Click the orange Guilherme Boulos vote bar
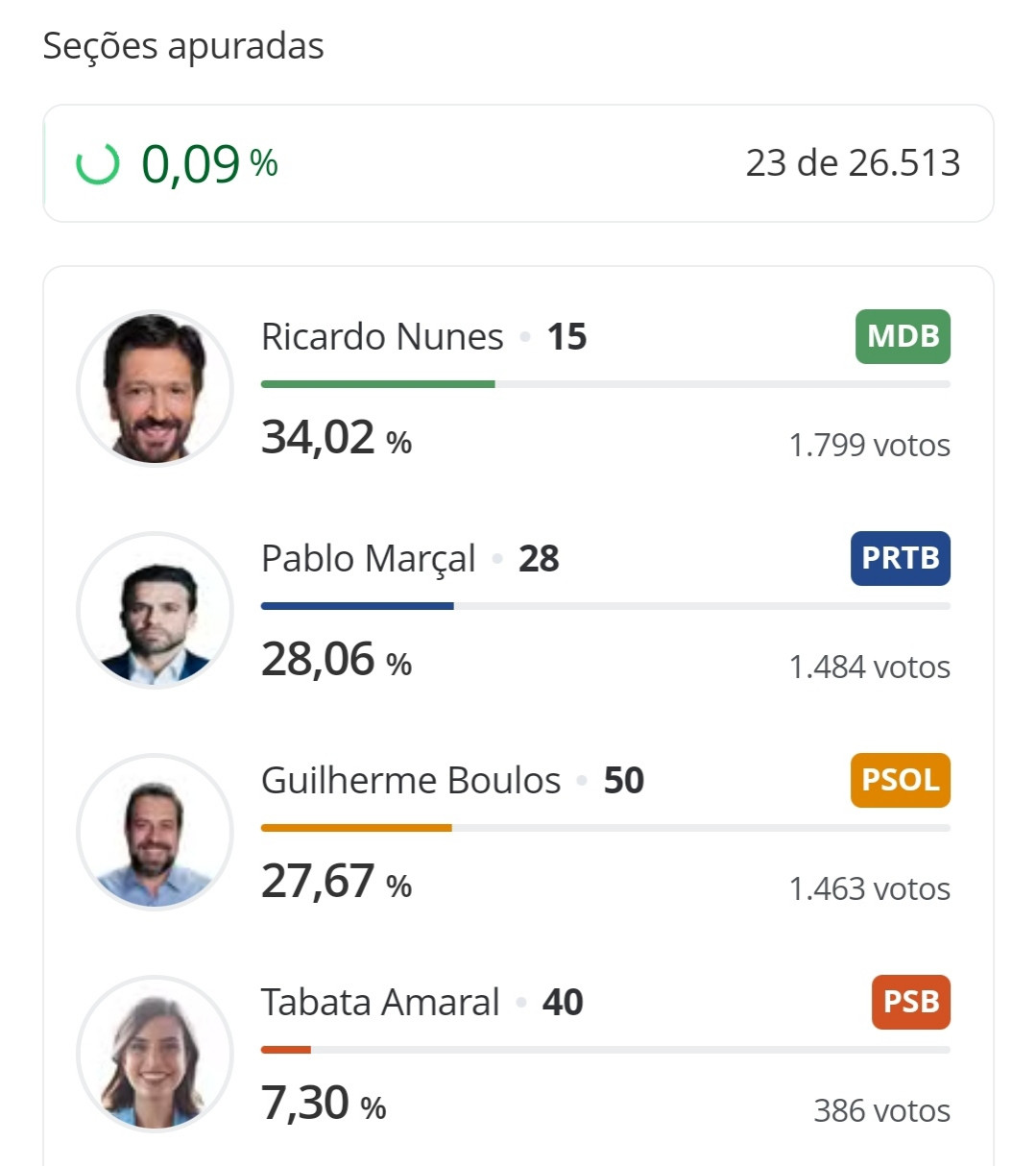1036x1166 pixels. tap(356, 828)
